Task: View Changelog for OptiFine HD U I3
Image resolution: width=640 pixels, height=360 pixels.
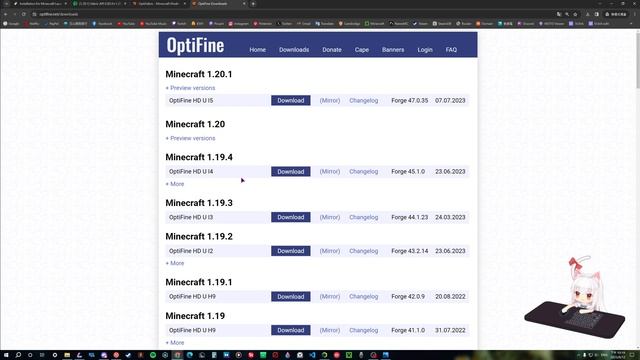Action: (364, 217)
